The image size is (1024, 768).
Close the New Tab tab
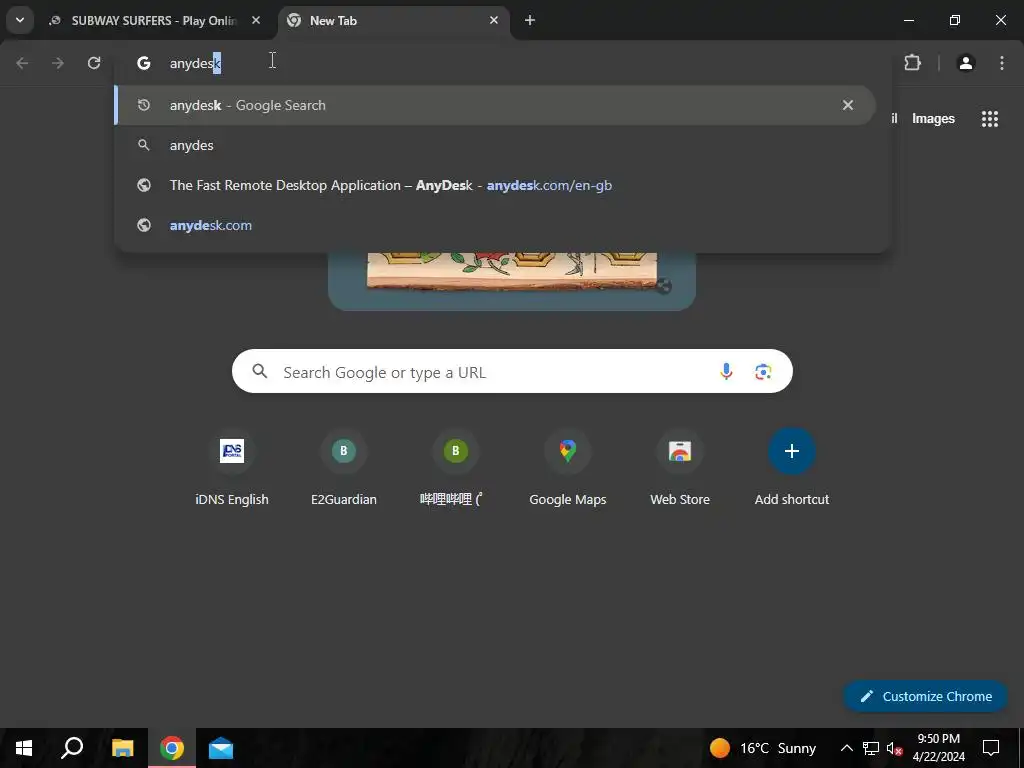pyautogui.click(x=494, y=20)
